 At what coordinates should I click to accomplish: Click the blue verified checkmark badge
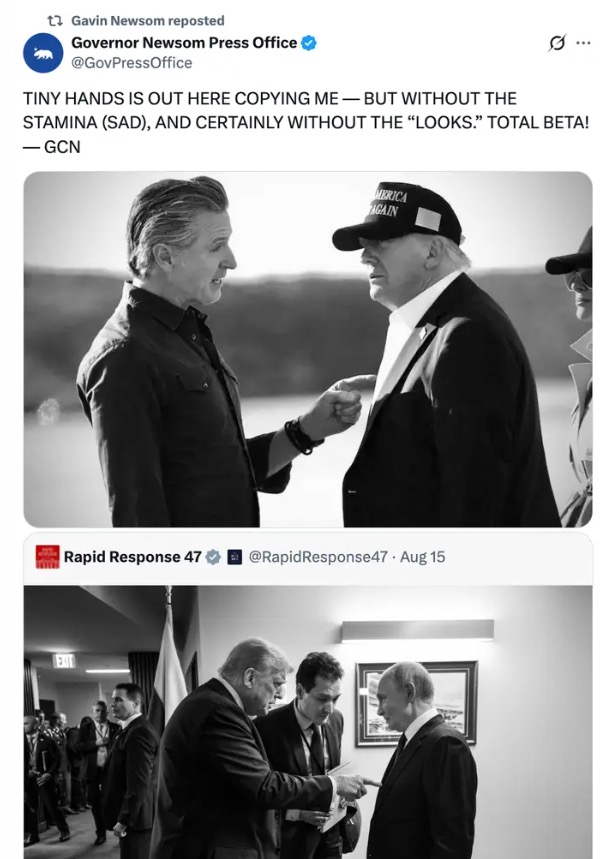coord(309,43)
